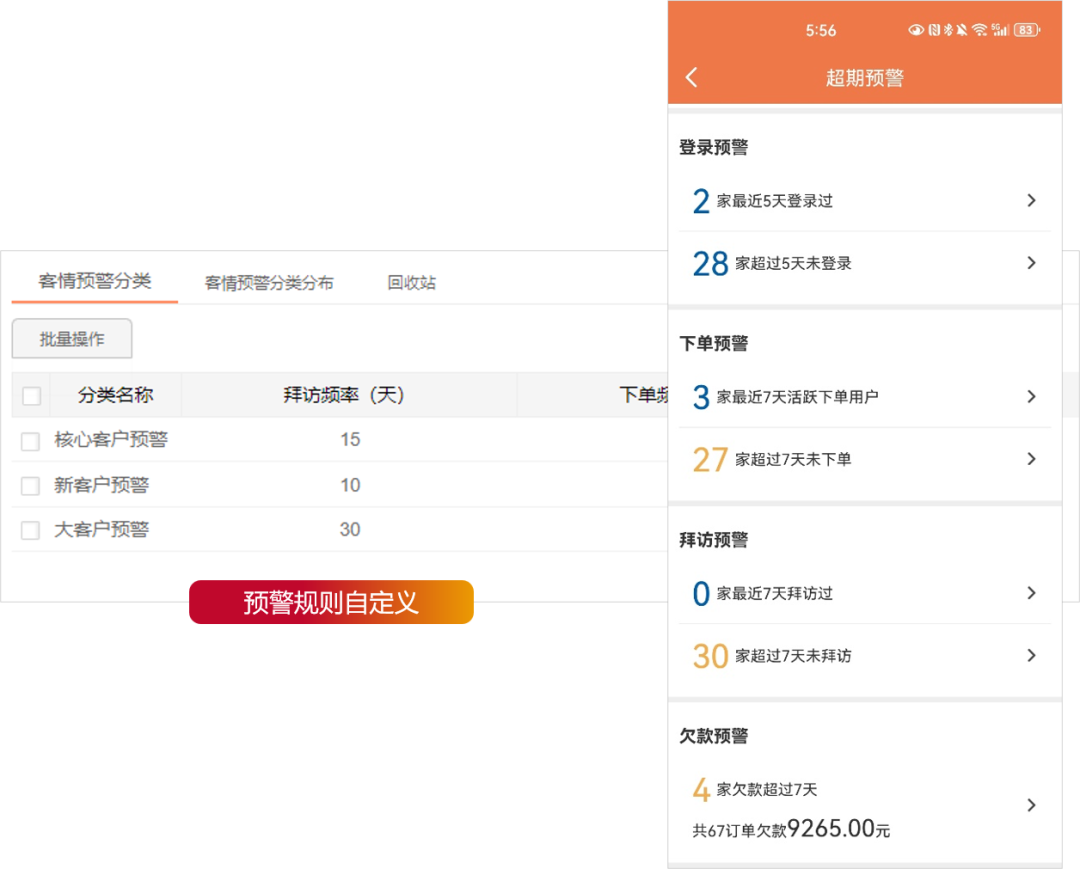The width and height of the screenshot is (1080, 869).
Task: Tap the NFC icon in the status bar
Action: pos(933,30)
